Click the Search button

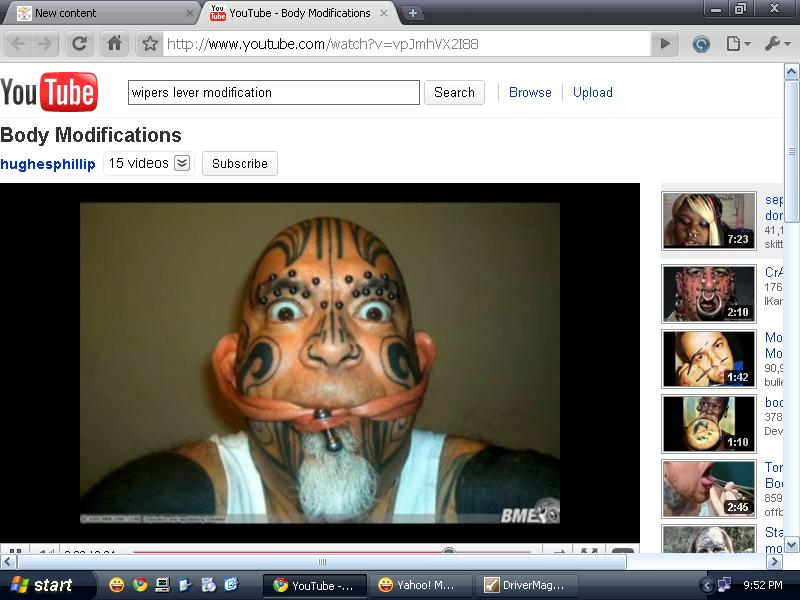(x=454, y=92)
